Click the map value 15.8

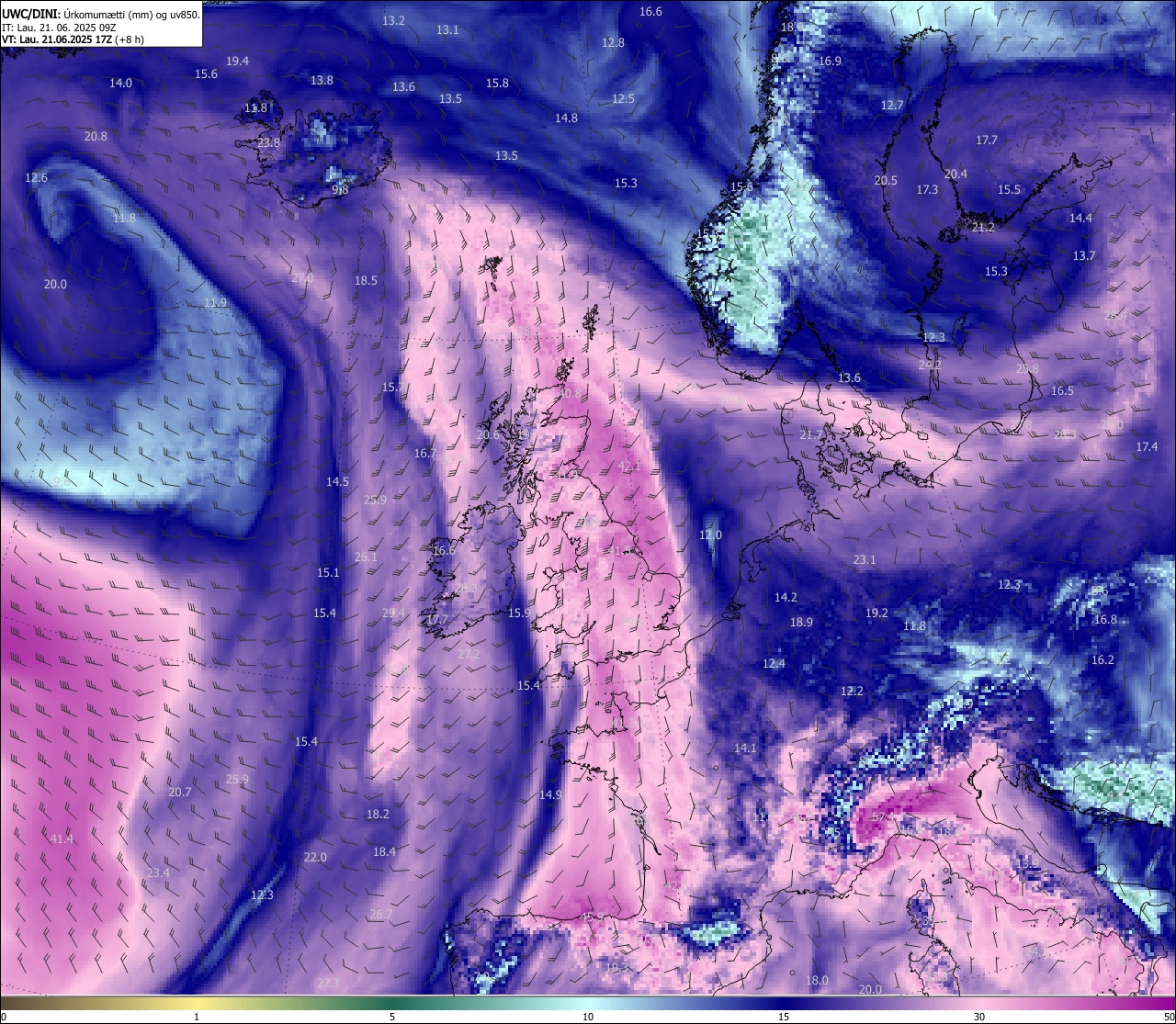pos(497,83)
